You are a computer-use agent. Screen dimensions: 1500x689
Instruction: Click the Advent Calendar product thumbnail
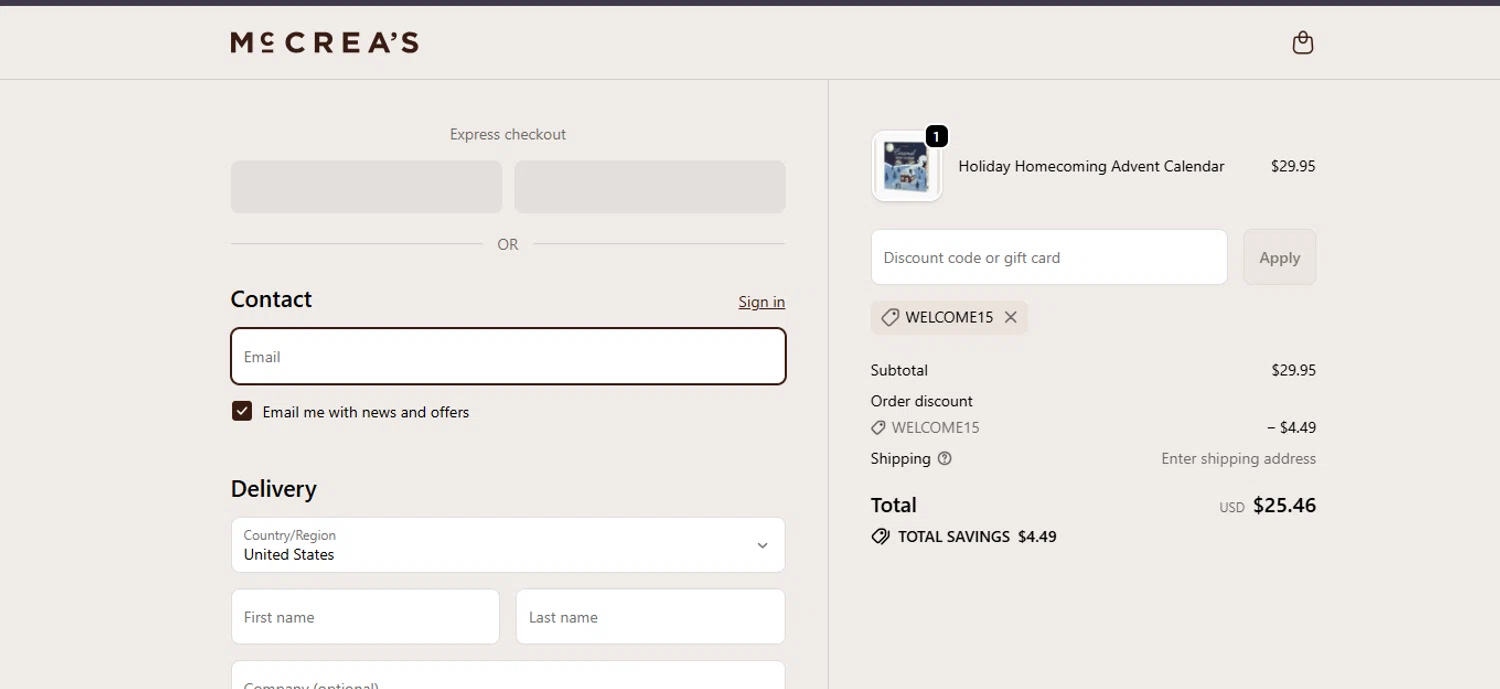907,166
